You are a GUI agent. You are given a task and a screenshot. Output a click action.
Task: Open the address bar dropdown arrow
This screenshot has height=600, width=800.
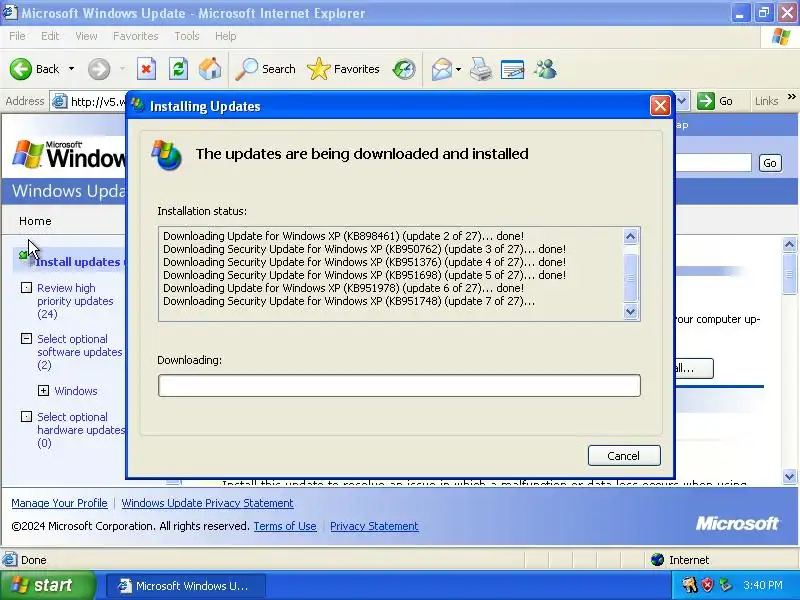[x=682, y=101]
